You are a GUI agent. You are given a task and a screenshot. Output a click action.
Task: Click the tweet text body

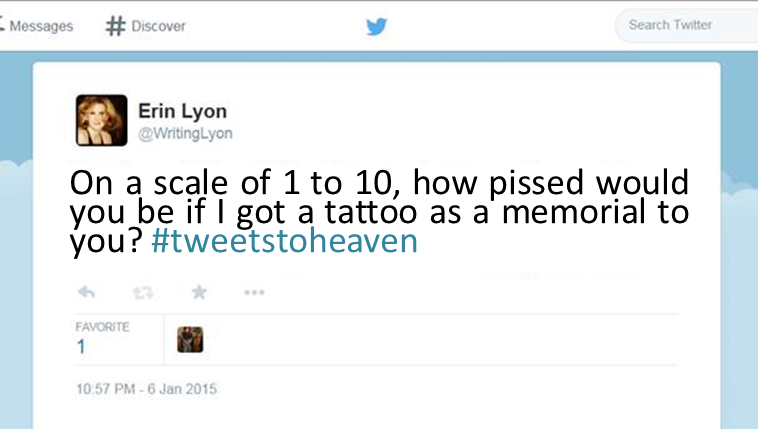click(379, 211)
